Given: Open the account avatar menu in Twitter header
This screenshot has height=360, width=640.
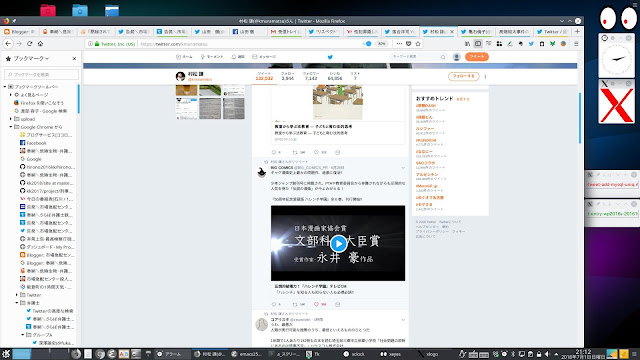Looking at the screenshot, I should (x=457, y=57).
